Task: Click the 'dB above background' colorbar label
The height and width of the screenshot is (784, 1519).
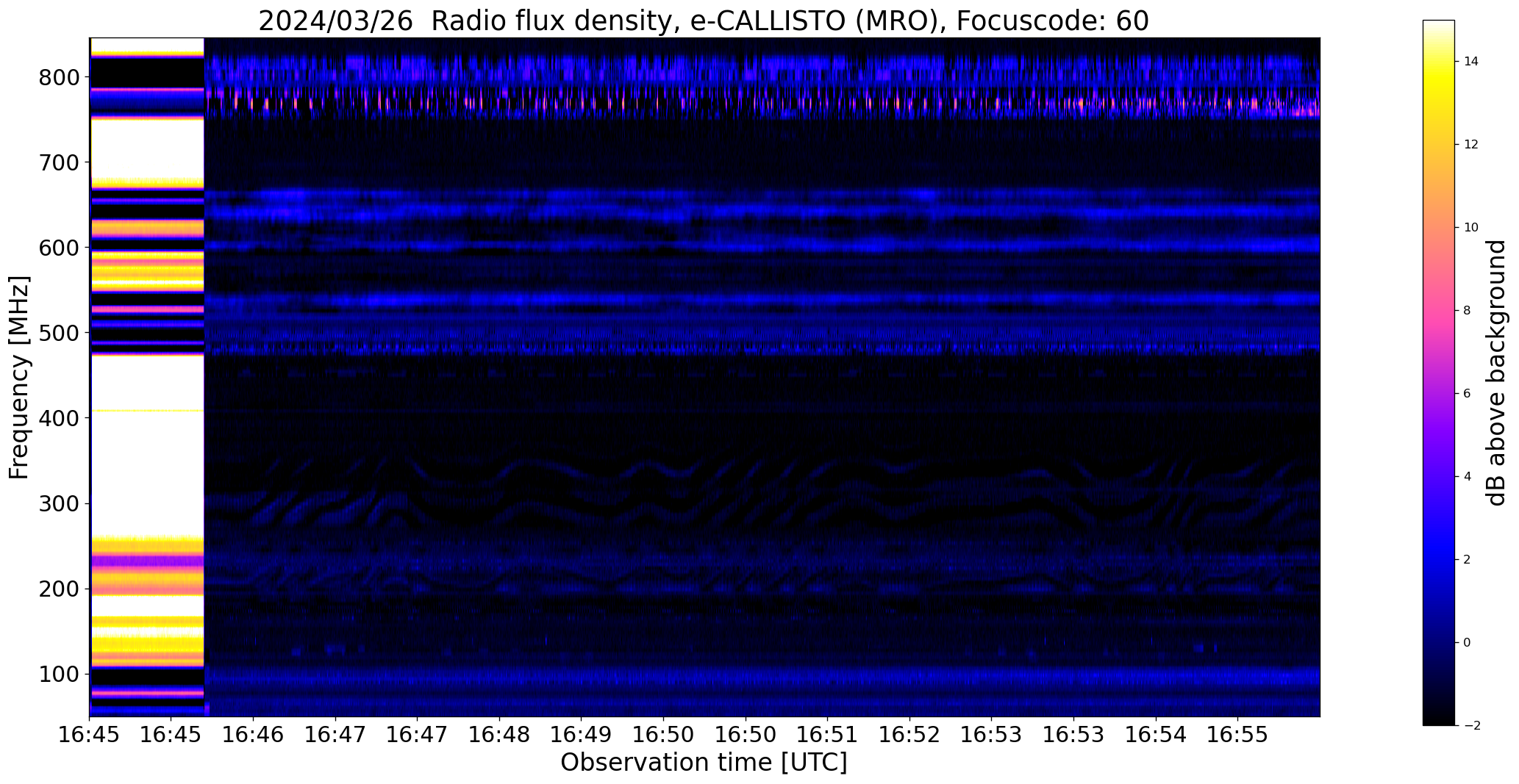Action: 1495,373
